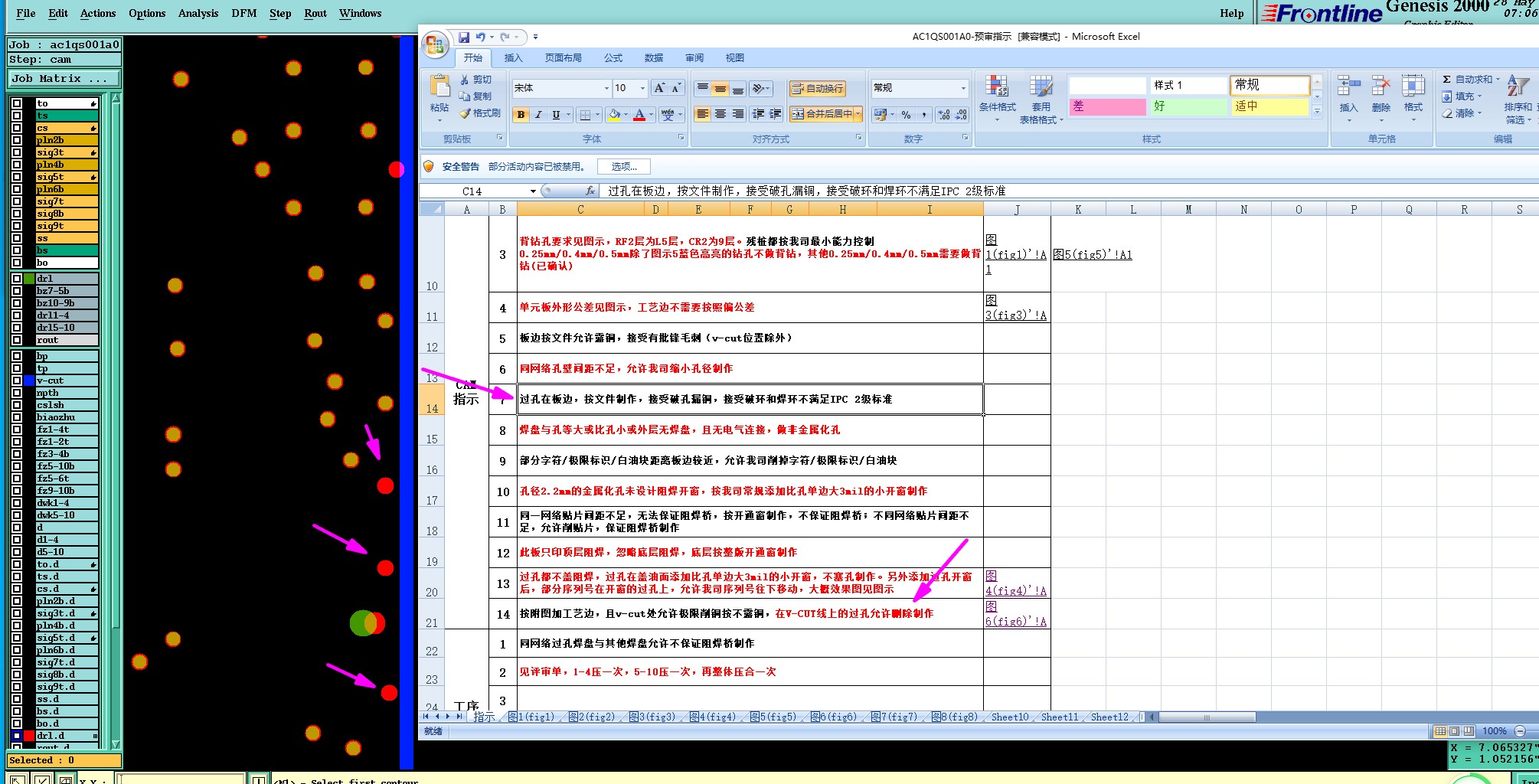Toggle checkbox for layer pln2b
Viewport: 1539px width, 784px height.
[x=17, y=140]
